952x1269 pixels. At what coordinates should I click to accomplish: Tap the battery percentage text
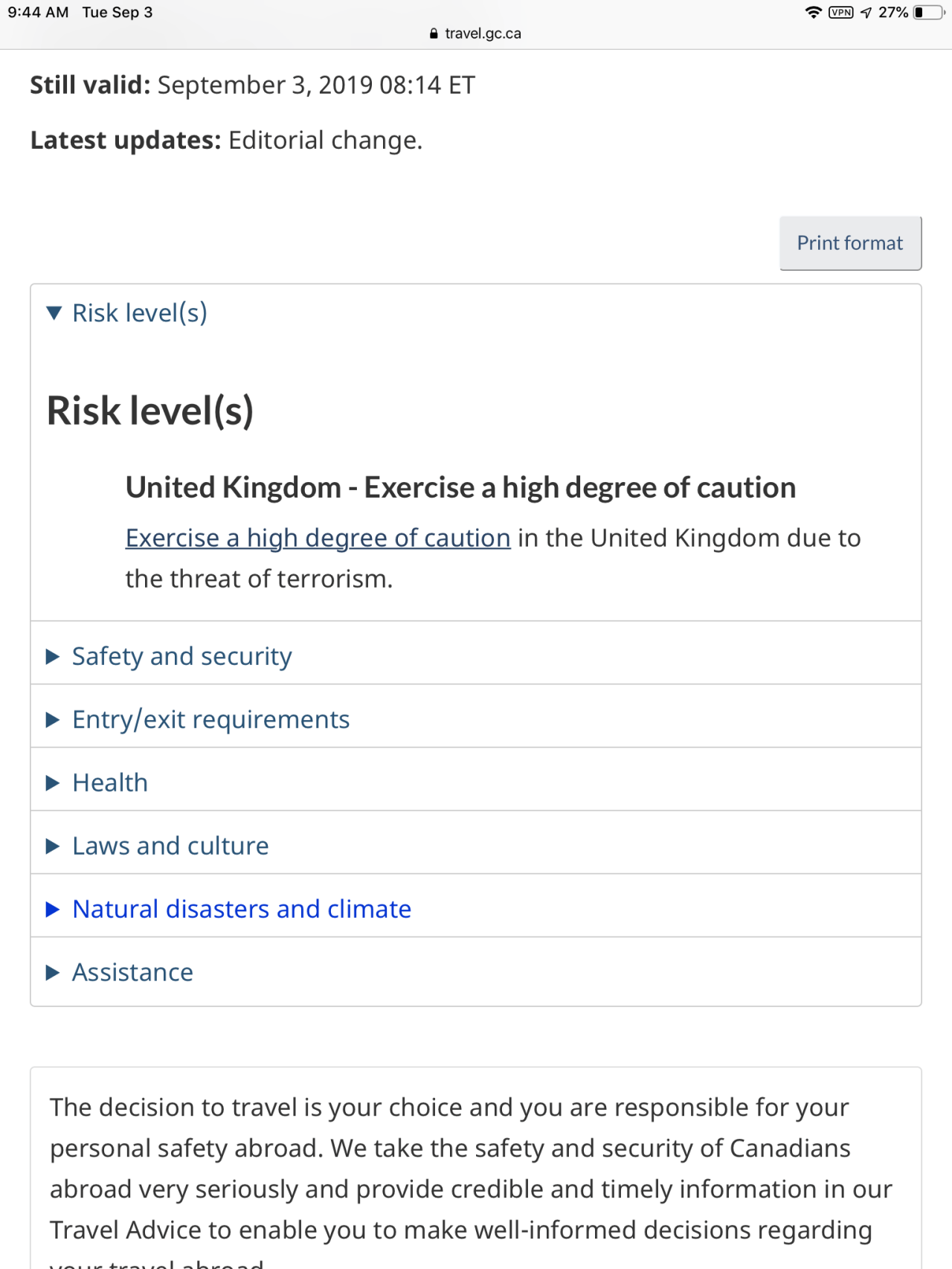(893, 13)
